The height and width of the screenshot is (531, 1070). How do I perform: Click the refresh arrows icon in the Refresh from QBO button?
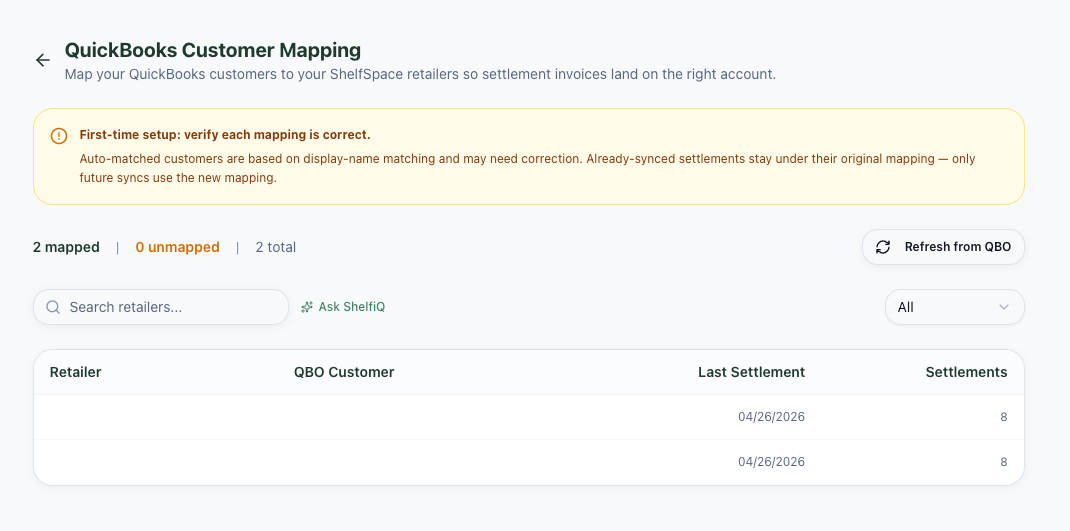click(883, 247)
